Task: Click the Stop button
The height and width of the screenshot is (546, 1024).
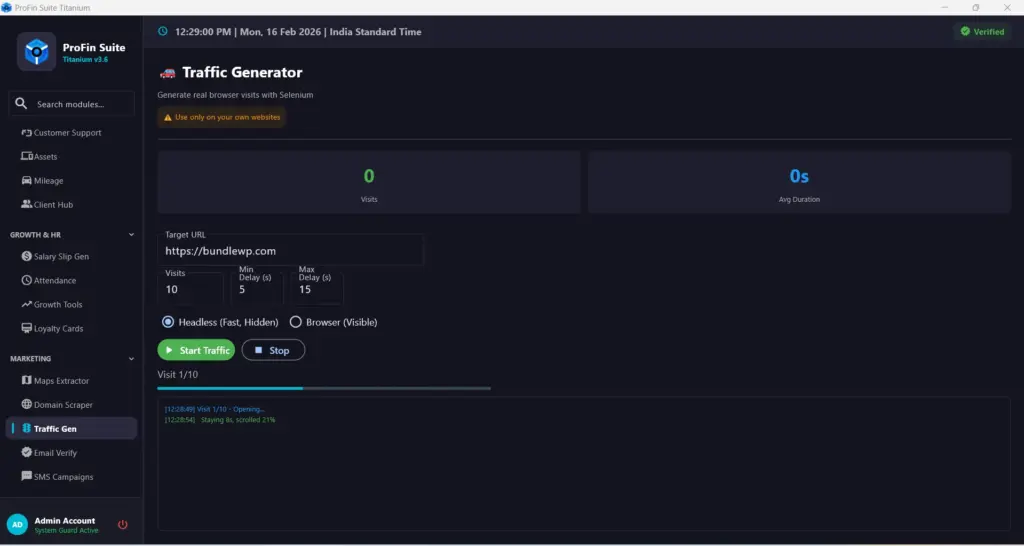Action: (x=273, y=350)
